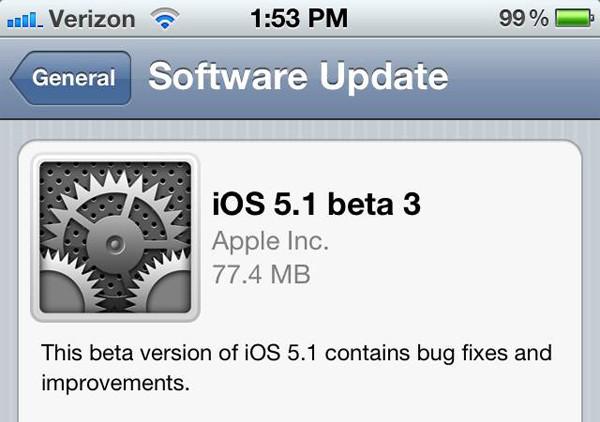
Task: Tap the Software Update title
Action: click(298, 77)
